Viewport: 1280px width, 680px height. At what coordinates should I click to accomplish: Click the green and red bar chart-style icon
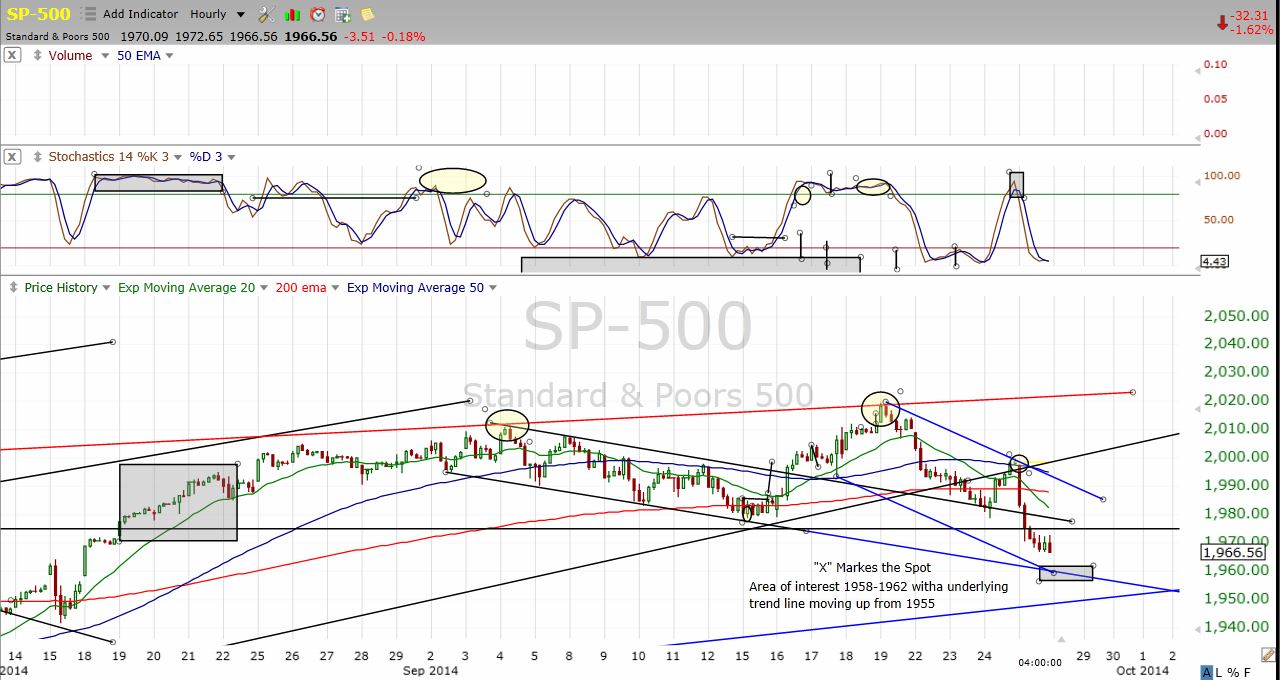click(292, 14)
